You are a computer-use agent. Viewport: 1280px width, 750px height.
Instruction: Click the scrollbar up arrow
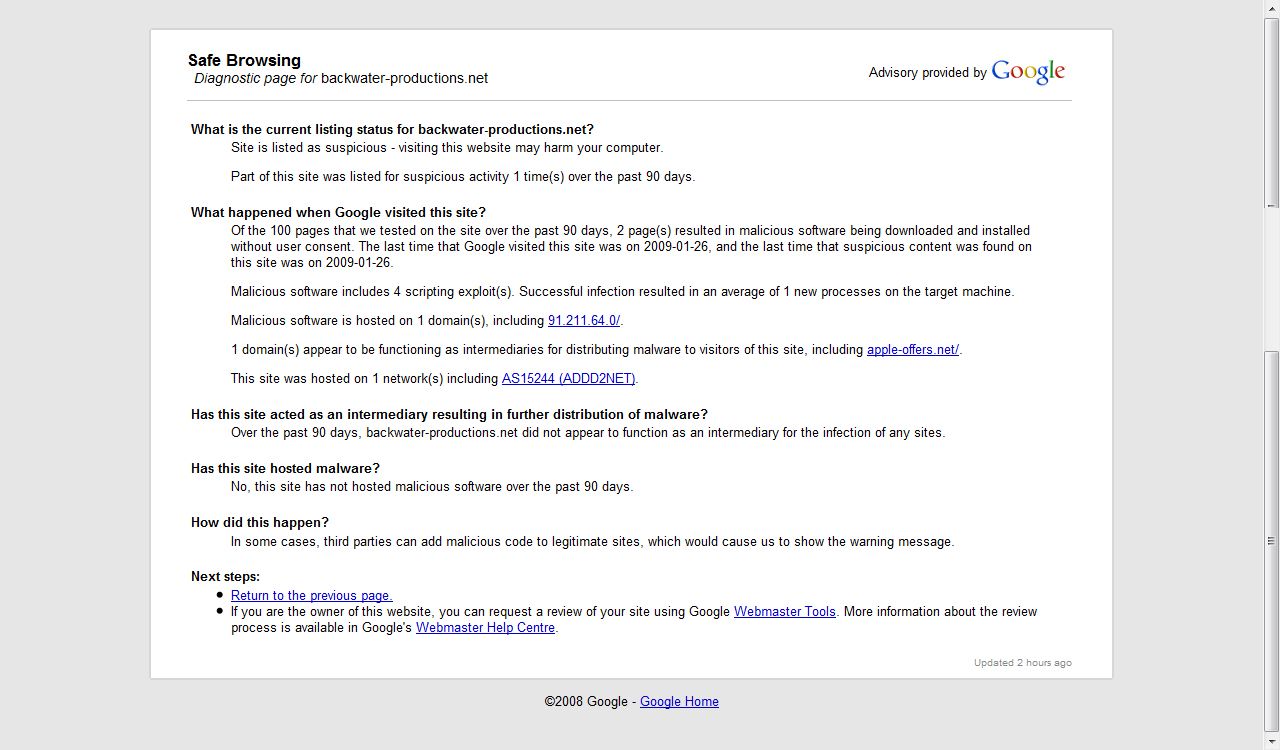click(1272, 8)
